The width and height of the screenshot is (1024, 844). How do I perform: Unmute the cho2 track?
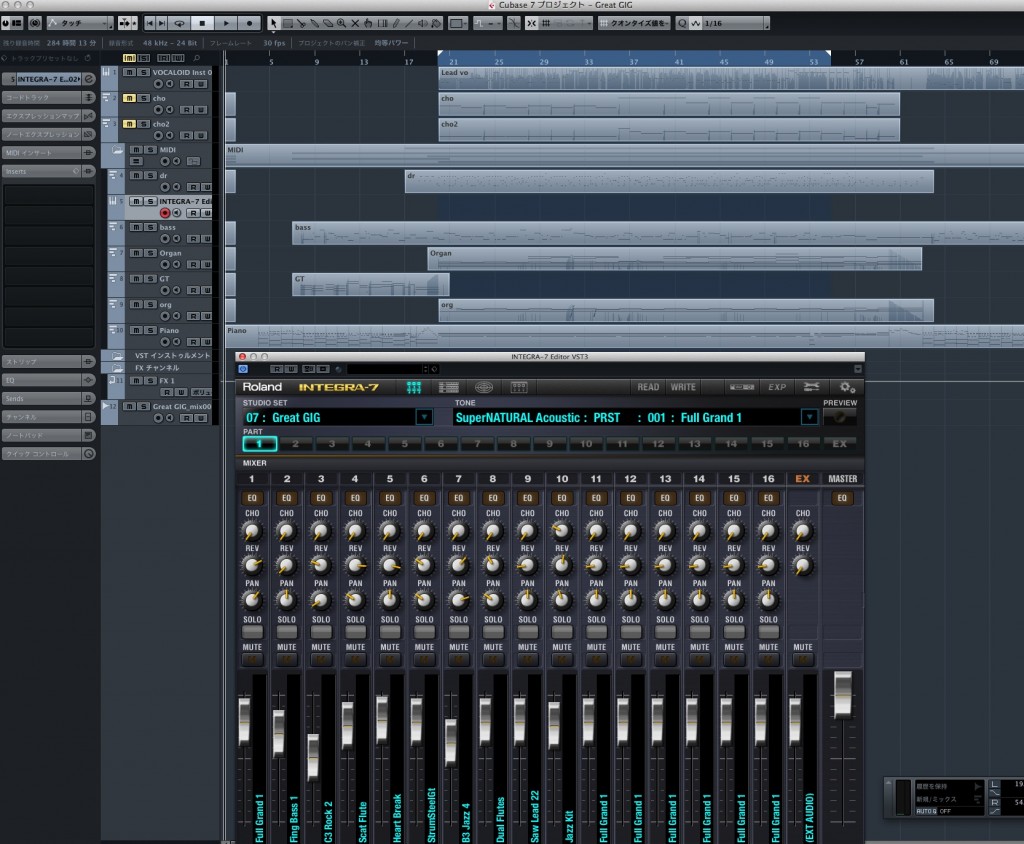(x=129, y=123)
